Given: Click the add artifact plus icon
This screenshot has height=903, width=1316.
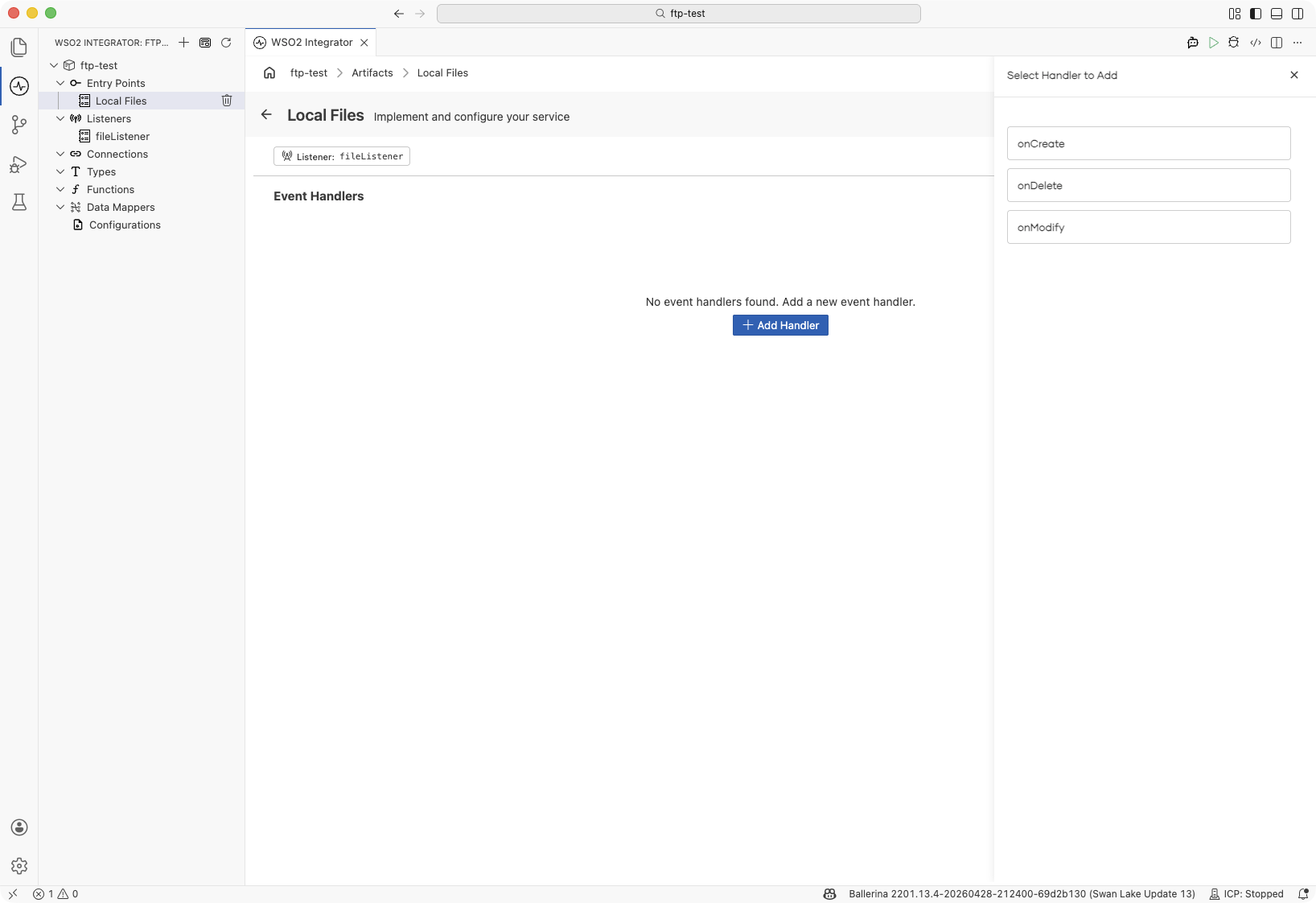Looking at the screenshot, I should coord(184,43).
